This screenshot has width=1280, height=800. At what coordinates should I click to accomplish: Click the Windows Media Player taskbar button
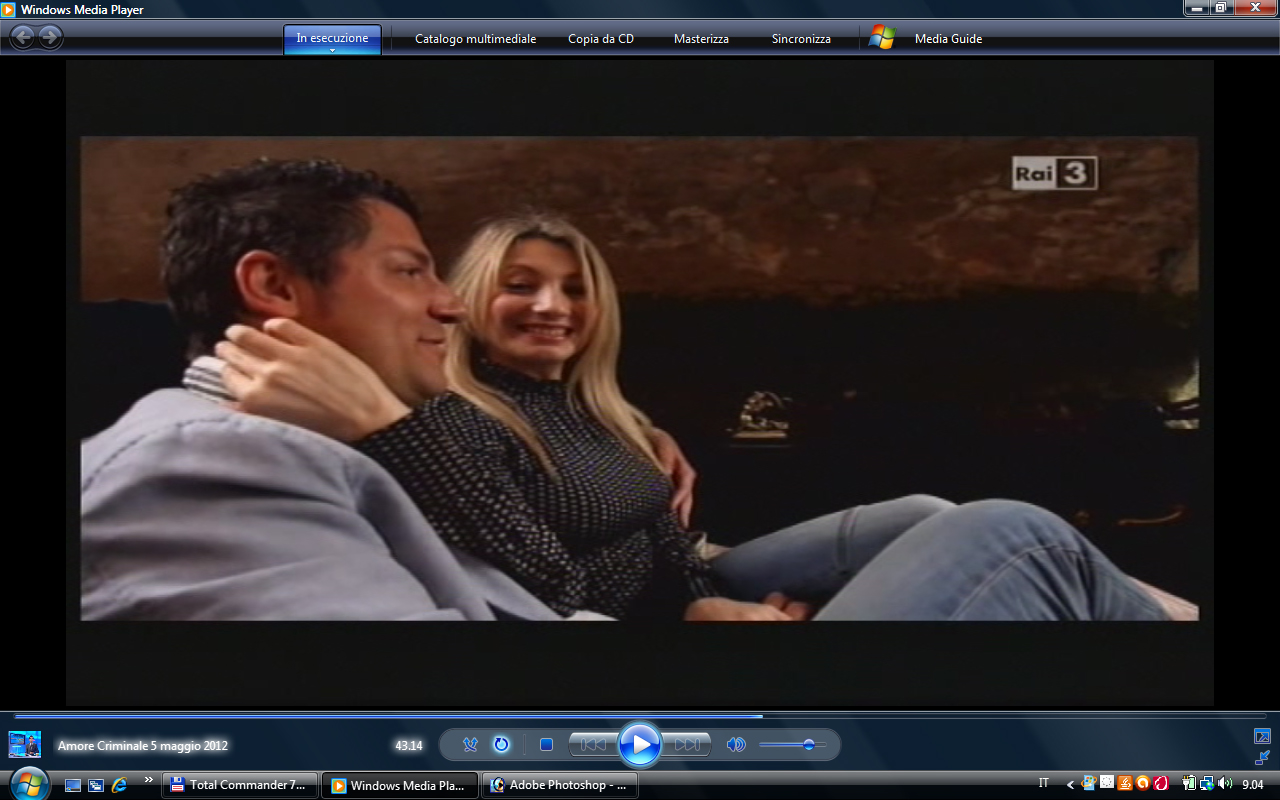tap(399, 785)
